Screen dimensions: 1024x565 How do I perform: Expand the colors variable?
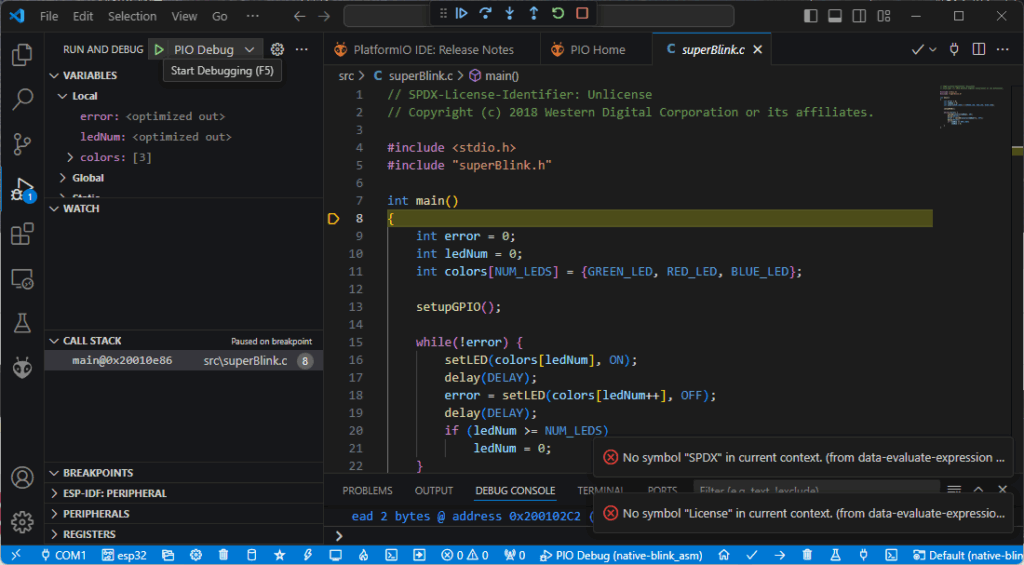[x=70, y=157]
